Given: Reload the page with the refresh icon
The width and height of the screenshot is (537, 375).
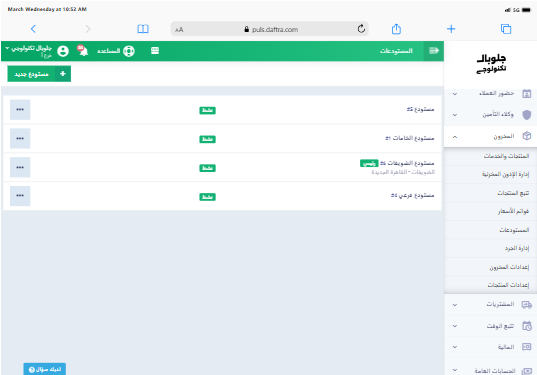Looking at the screenshot, I should coord(361,29).
